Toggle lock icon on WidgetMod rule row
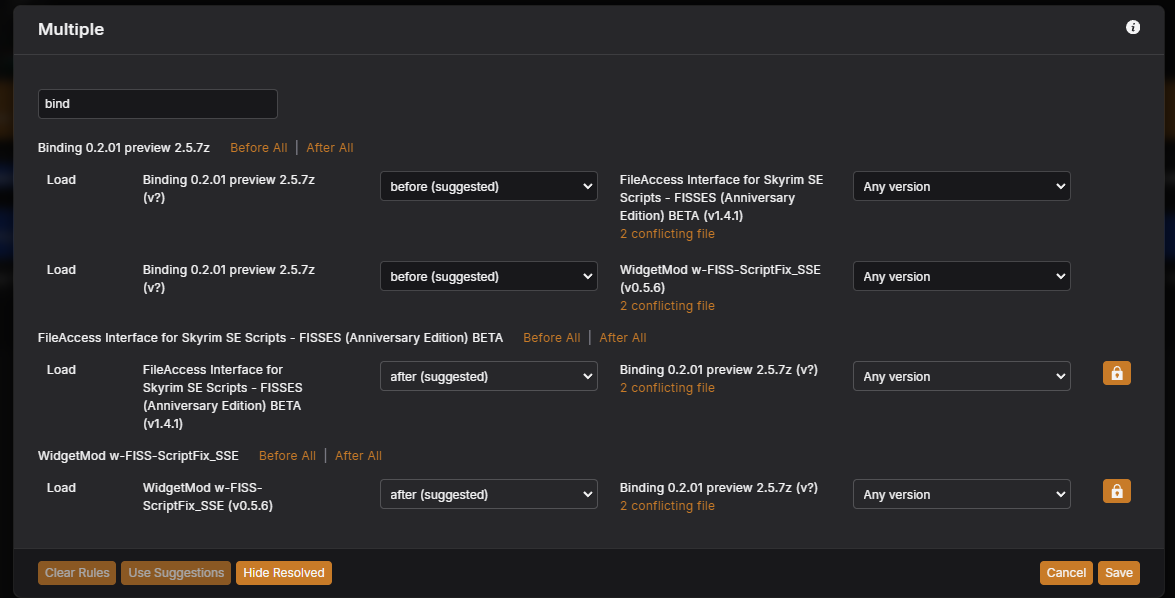1175x598 pixels. 1117,491
